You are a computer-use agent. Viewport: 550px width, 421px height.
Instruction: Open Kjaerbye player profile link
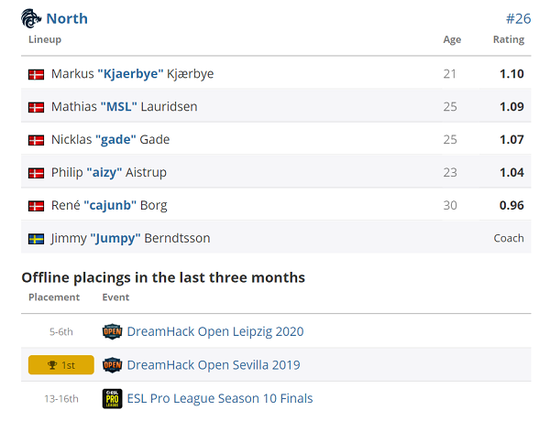coord(130,74)
